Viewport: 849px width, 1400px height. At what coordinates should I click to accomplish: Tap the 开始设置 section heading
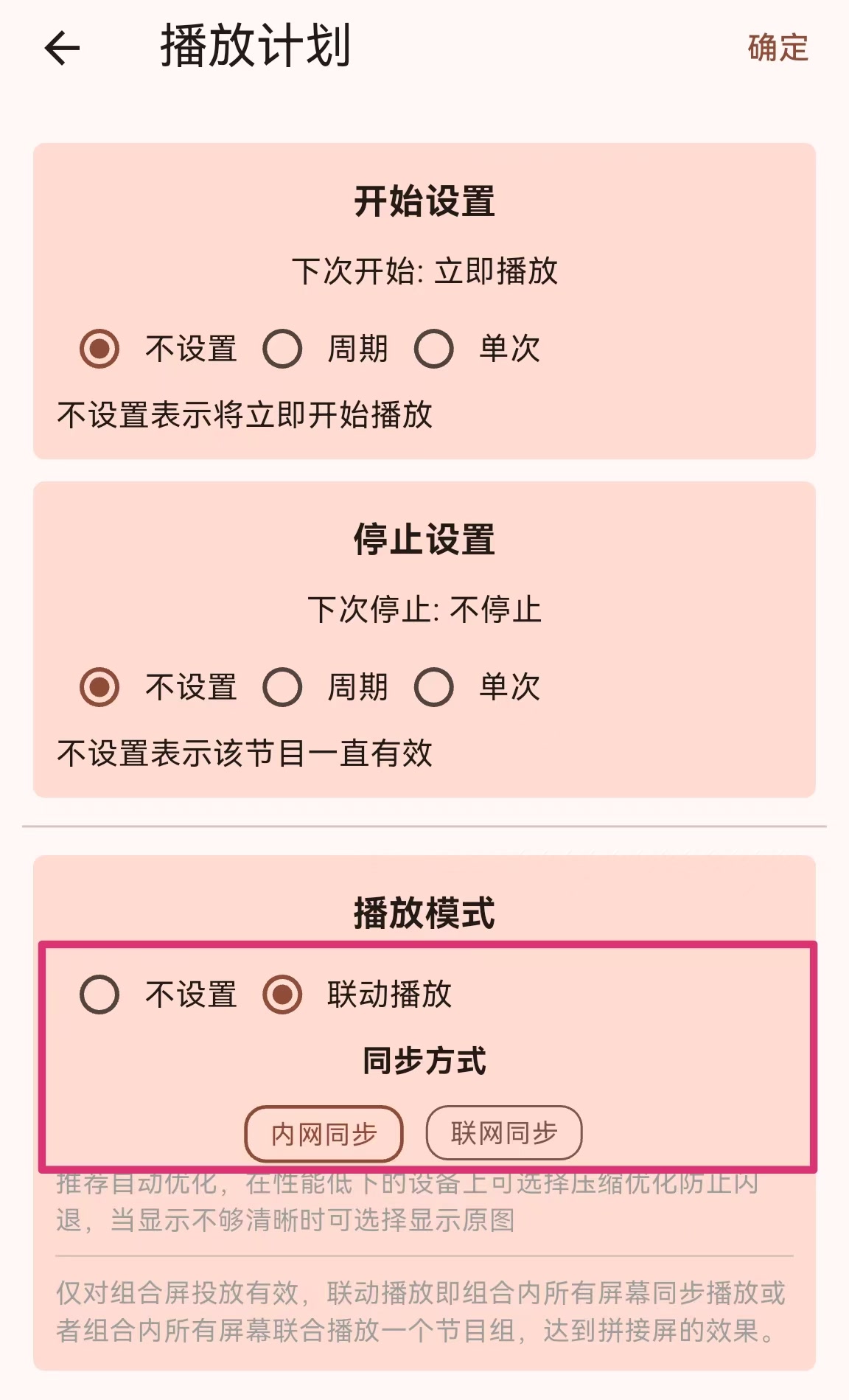click(424, 201)
